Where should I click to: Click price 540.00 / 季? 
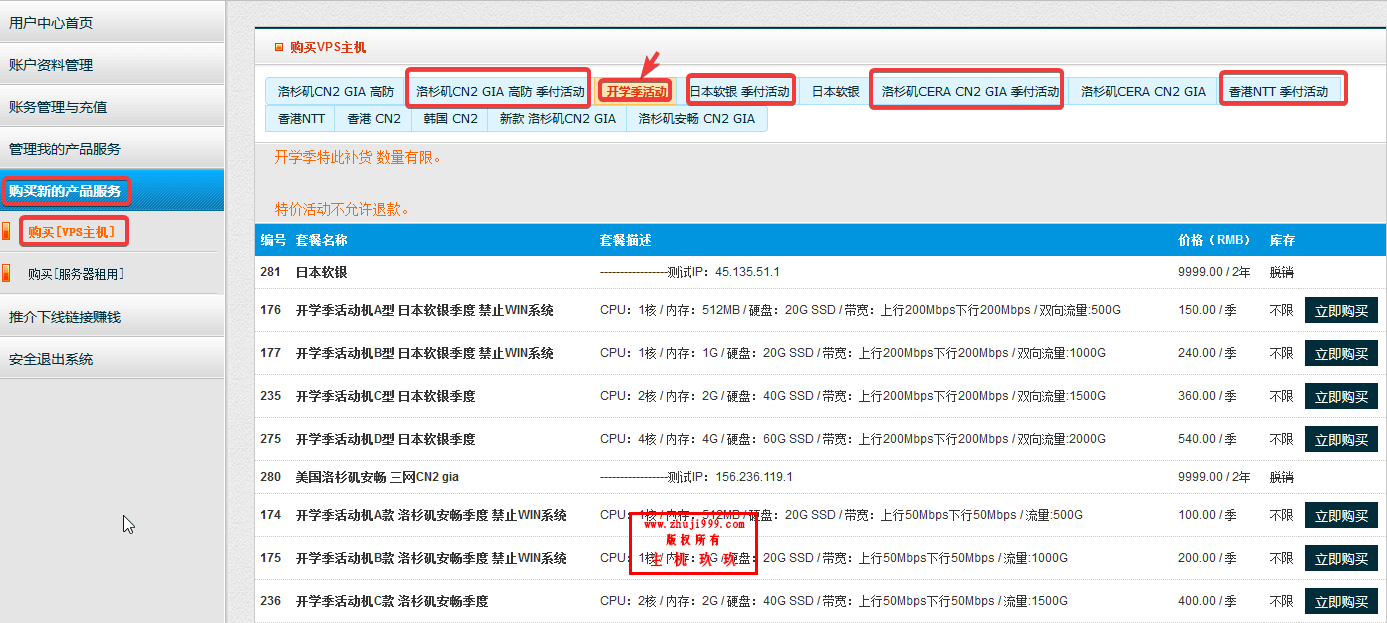pyautogui.click(x=1208, y=439)
